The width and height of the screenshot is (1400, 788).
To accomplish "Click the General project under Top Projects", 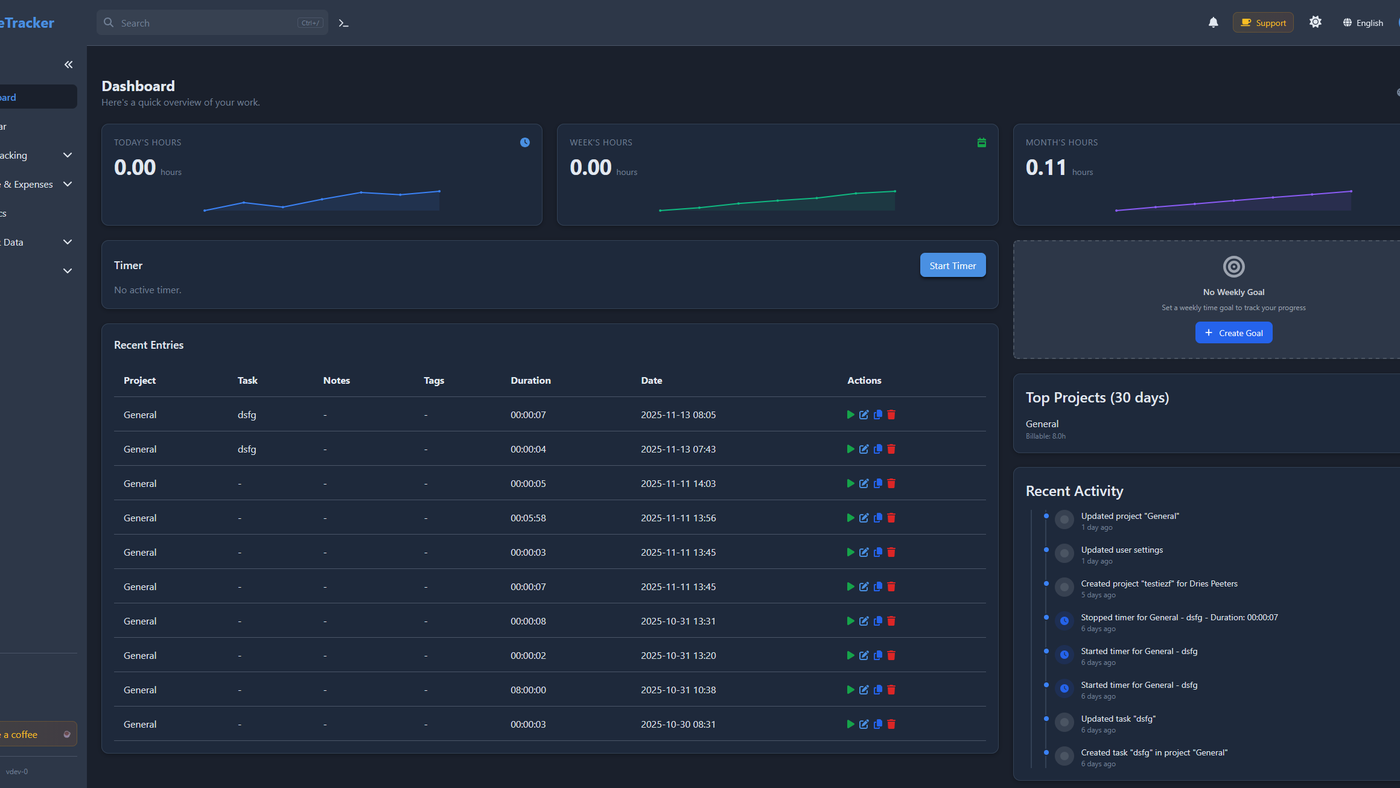I will [1042, 424].
